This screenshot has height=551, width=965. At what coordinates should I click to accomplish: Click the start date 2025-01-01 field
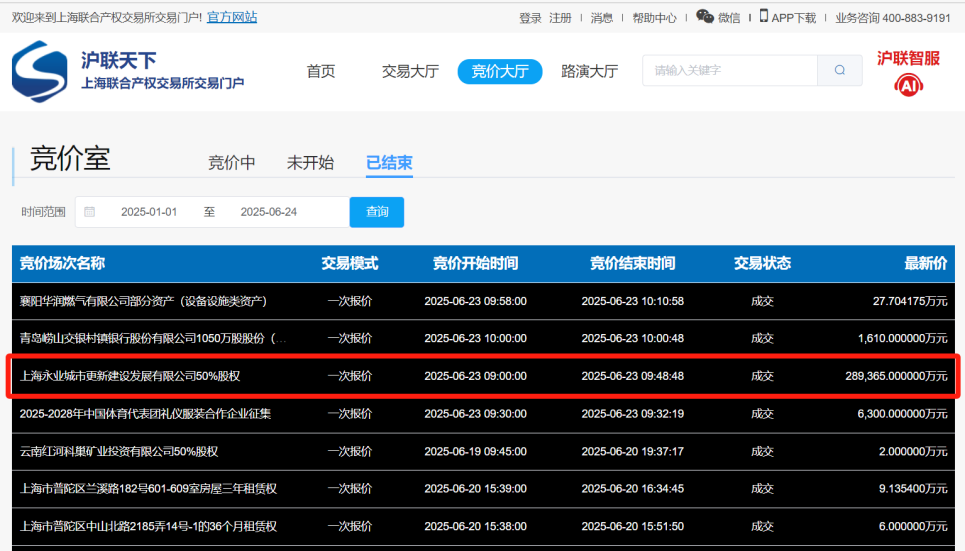pyautogui.click(x=149, y=212)
